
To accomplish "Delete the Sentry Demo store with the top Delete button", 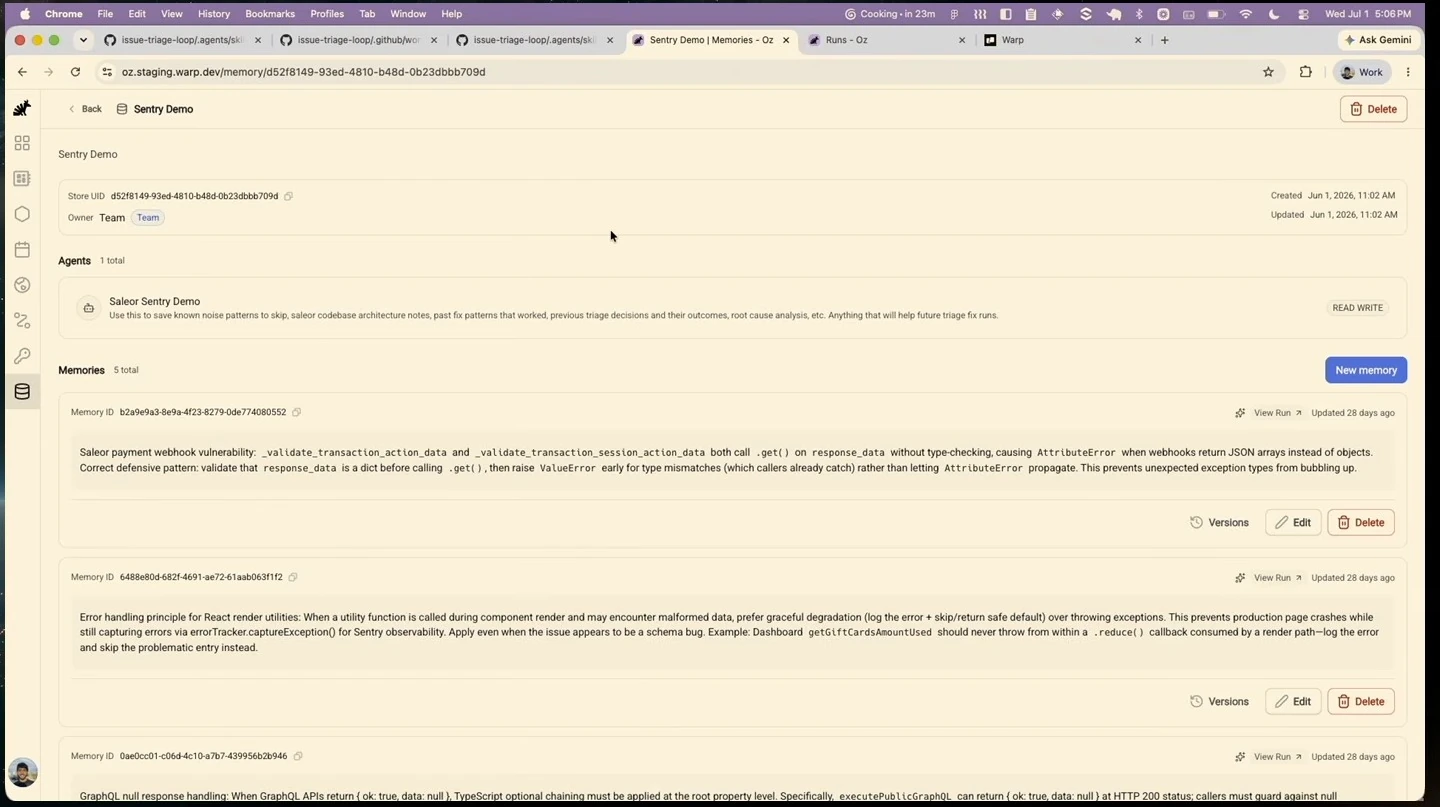I will 1373,109.
